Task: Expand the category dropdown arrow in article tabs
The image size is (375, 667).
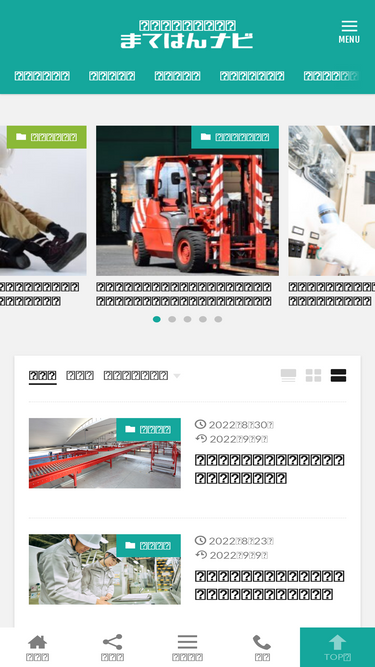Action: (x=177, y=376)
